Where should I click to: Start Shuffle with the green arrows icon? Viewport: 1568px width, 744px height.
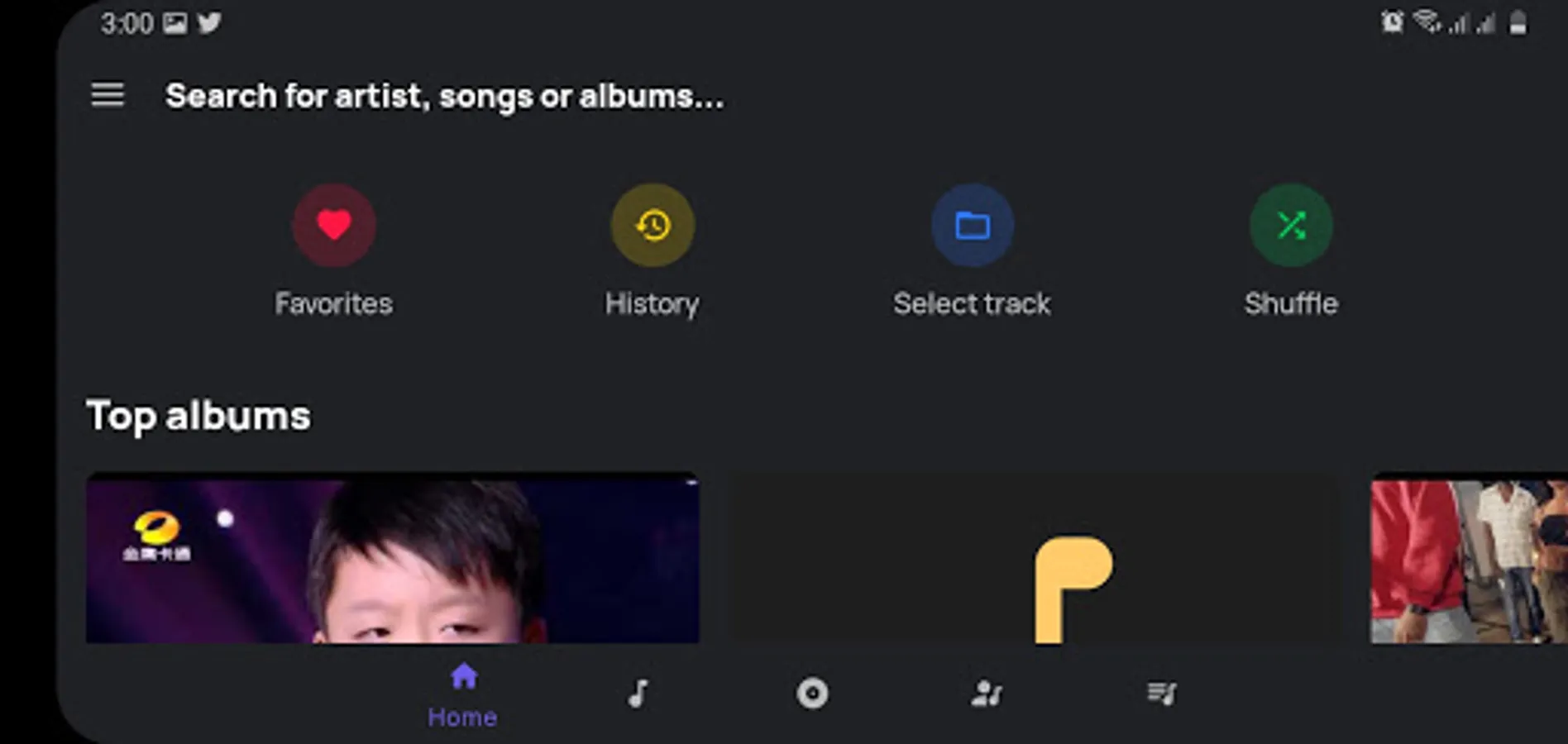coord(1291,225)
